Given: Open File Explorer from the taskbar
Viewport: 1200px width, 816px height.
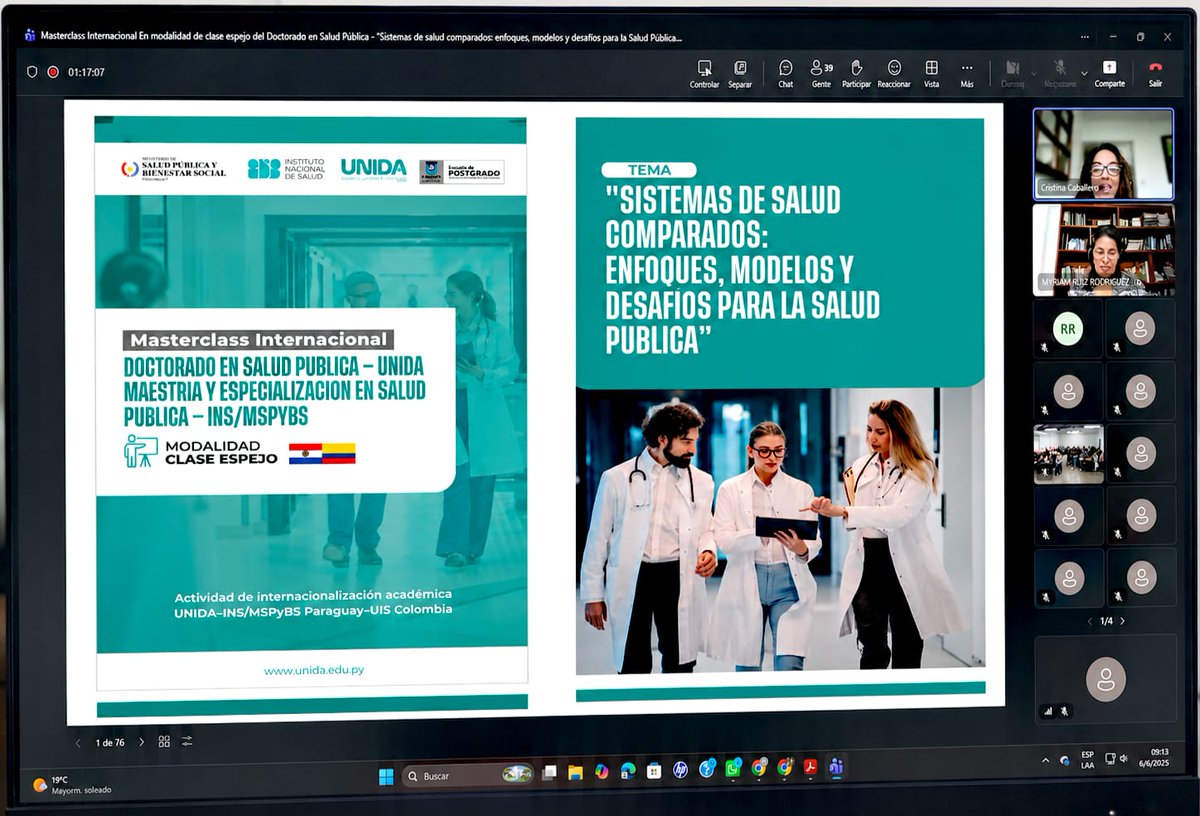Looking at the screenshot, I should click(x=575, y=773).
